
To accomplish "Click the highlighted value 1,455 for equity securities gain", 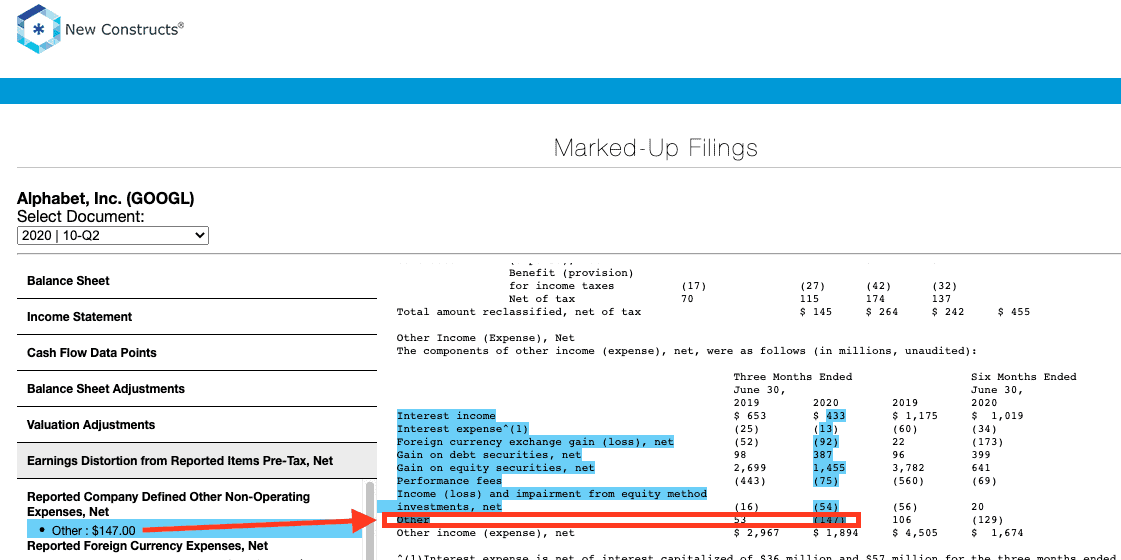I will (829, 468).
